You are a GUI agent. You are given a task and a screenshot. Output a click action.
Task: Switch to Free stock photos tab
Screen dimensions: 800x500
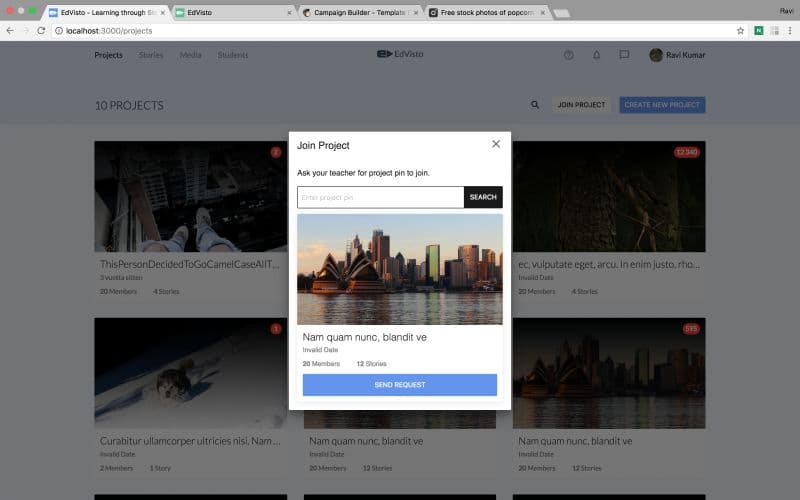pos(487,12)
